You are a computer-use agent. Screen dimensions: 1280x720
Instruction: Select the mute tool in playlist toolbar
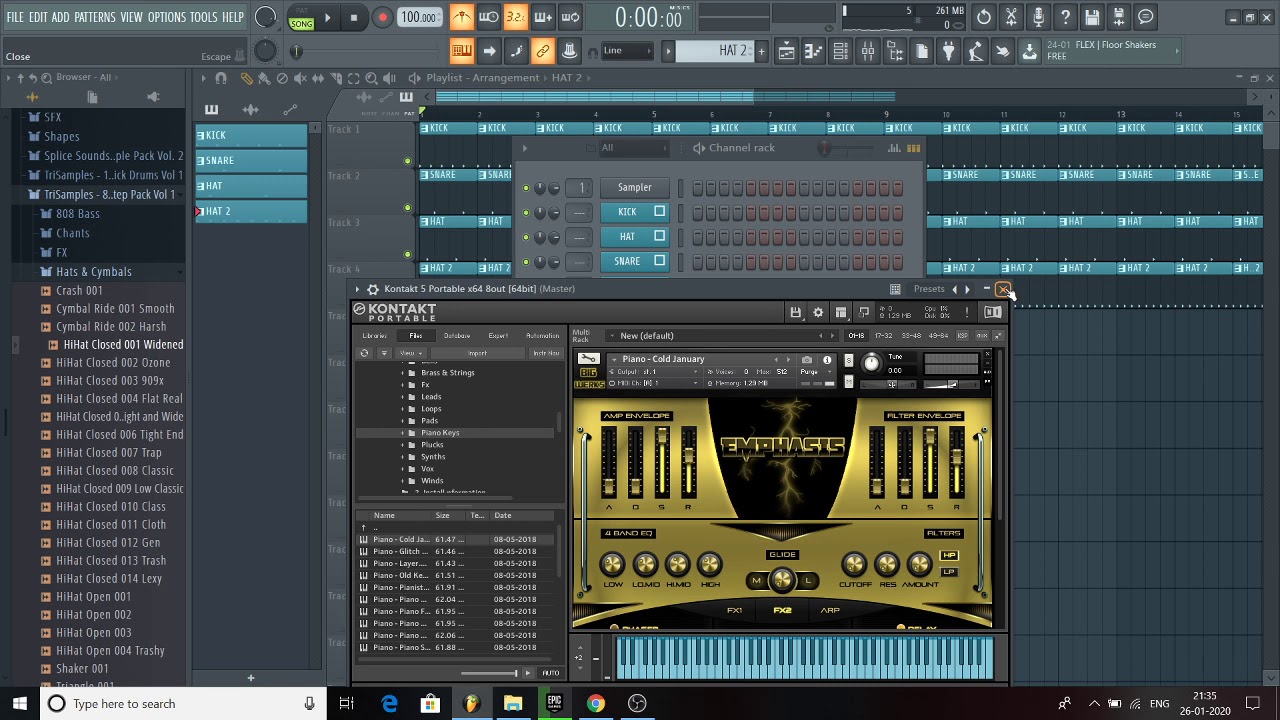click(300, 78)
